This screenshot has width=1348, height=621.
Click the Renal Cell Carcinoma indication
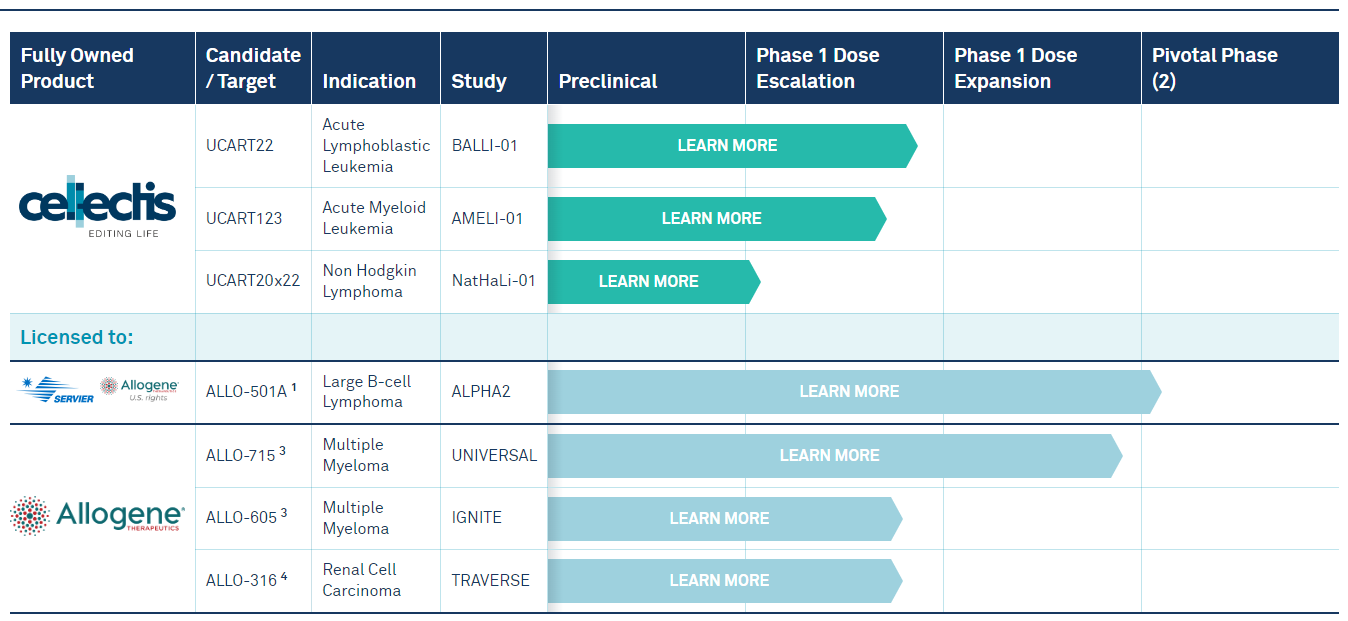click(361, 580)
